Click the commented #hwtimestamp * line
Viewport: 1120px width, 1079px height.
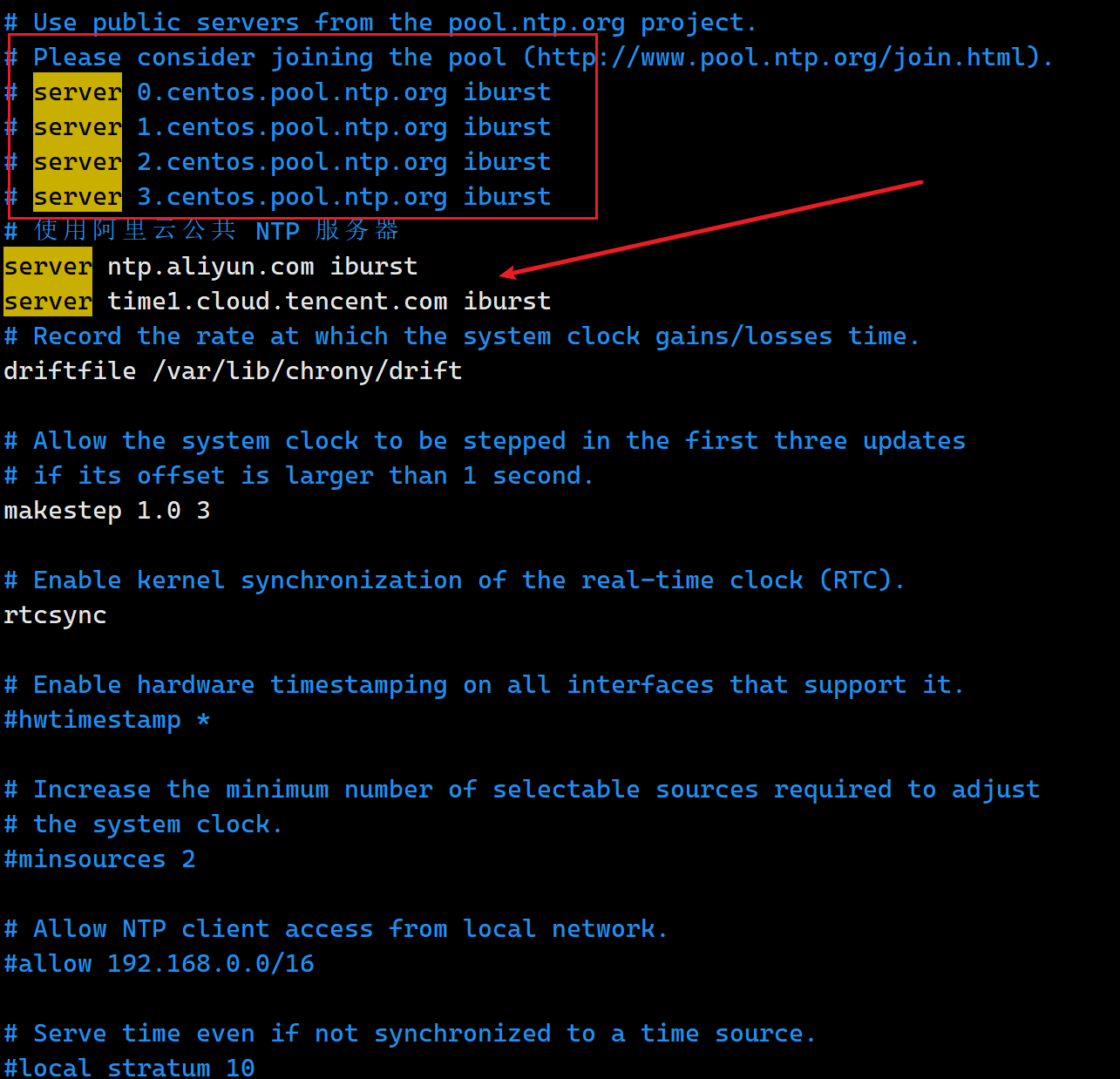106,720
